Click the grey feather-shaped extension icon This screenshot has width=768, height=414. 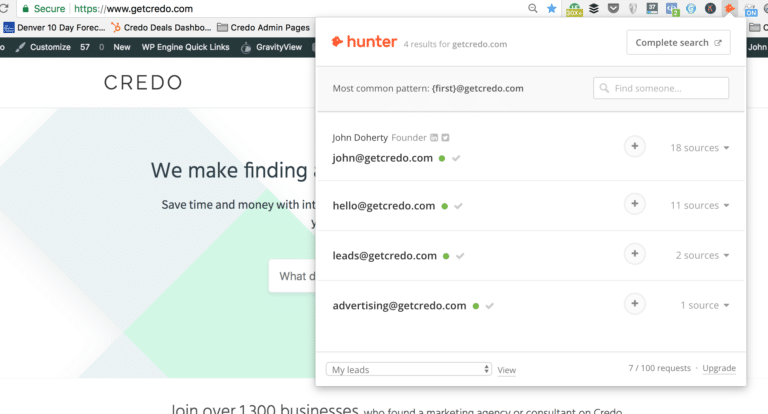point(633,8)
